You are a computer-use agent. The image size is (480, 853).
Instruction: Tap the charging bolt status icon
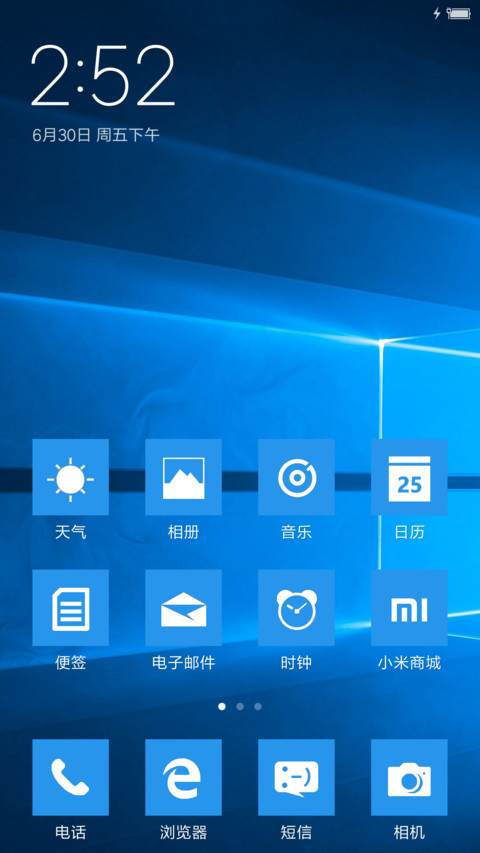click(436, 14)
